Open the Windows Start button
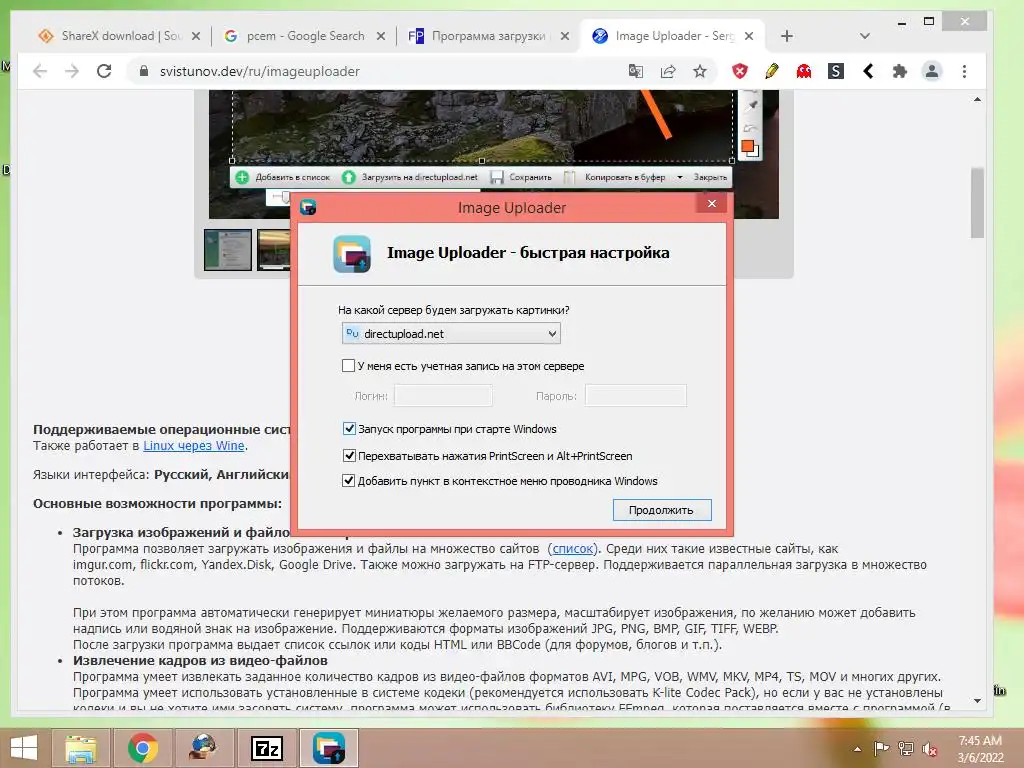 tap(24, 748)
